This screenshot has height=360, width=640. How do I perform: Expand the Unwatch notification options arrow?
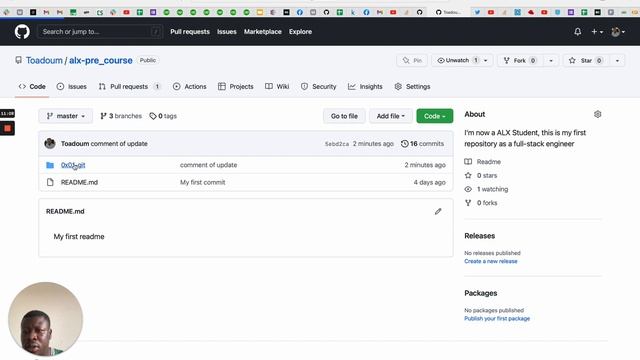pos(486,60)
